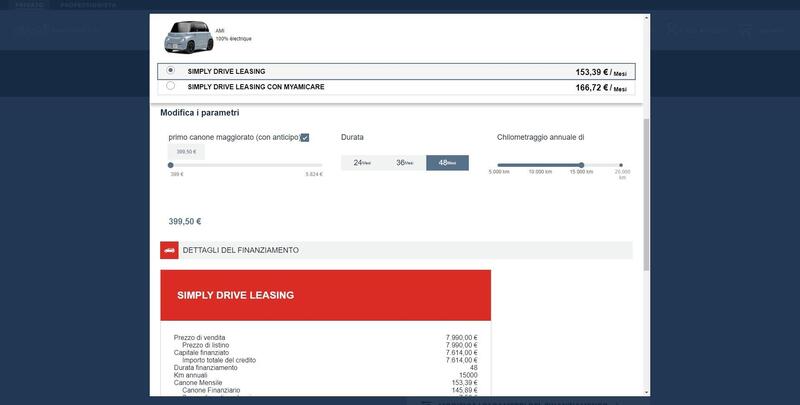
Task: Click the 10.000 km mileage tick label
Action: coord(540,172)
